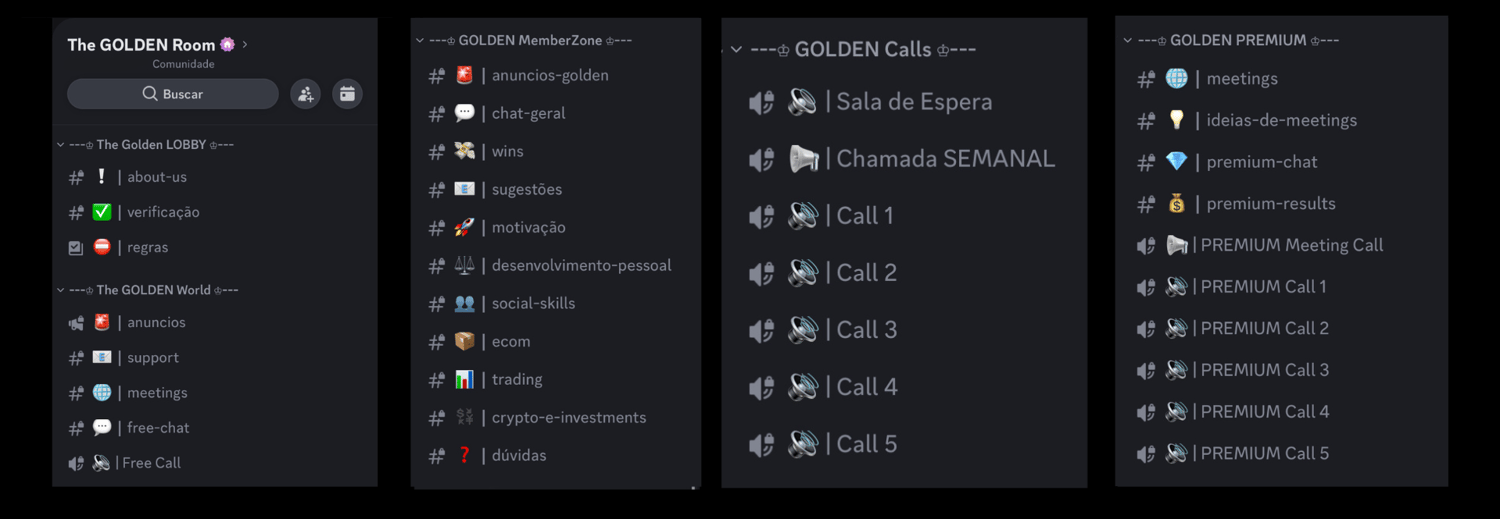This screenshot has width=1500, height=519.
Task: Open the events calendar icon
Action: coord(347,94)
